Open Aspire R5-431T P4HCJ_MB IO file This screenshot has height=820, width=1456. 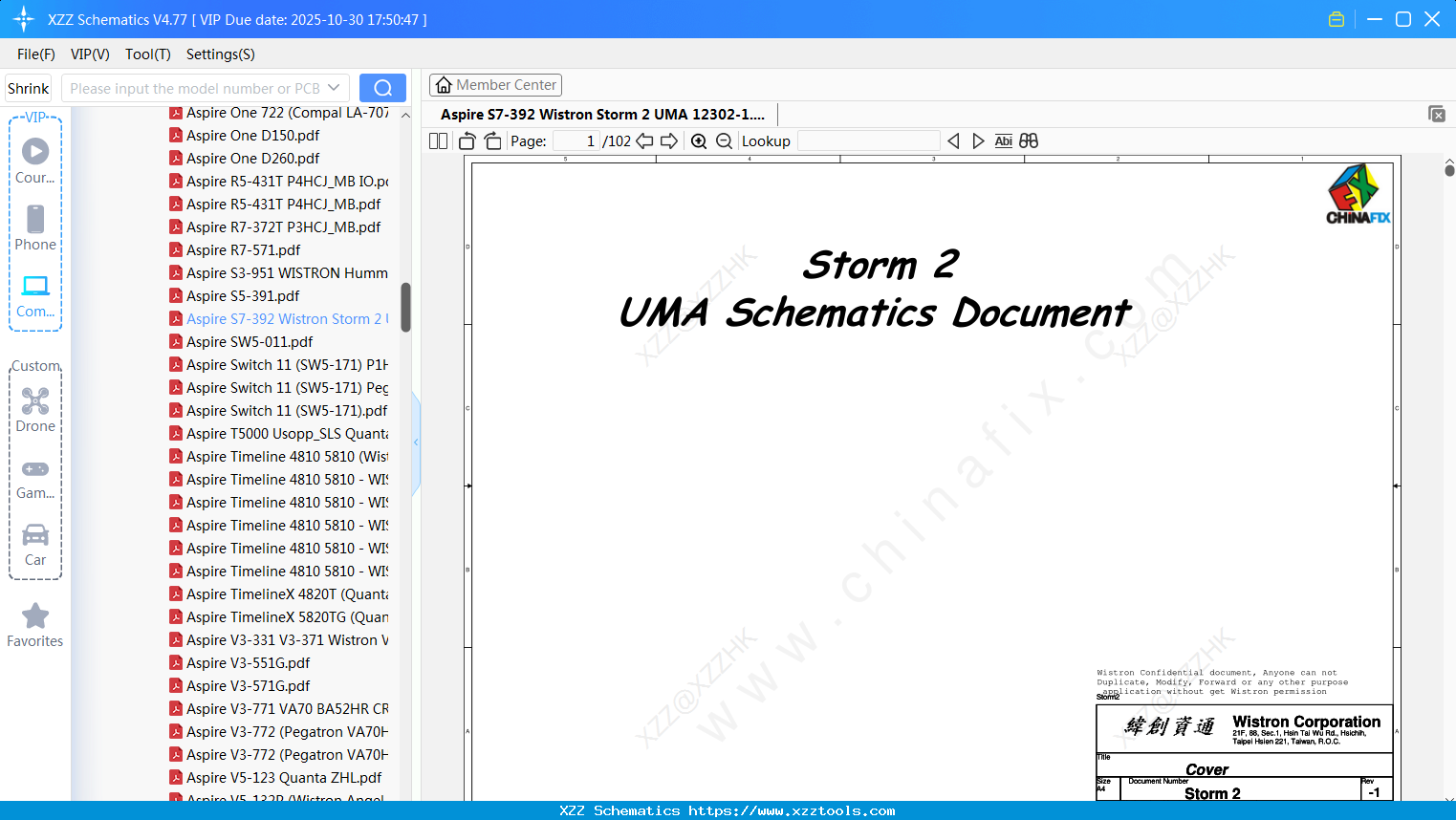[279, 182]
